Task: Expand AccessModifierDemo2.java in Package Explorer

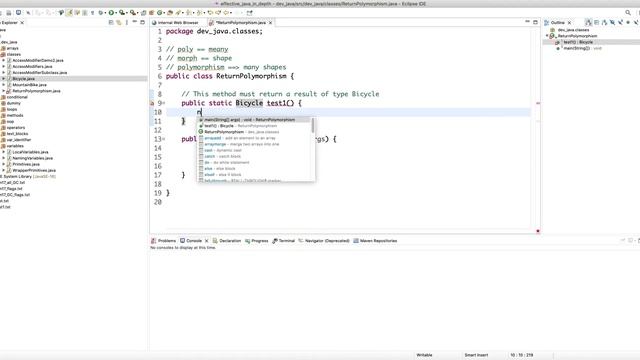Action: 4,60
